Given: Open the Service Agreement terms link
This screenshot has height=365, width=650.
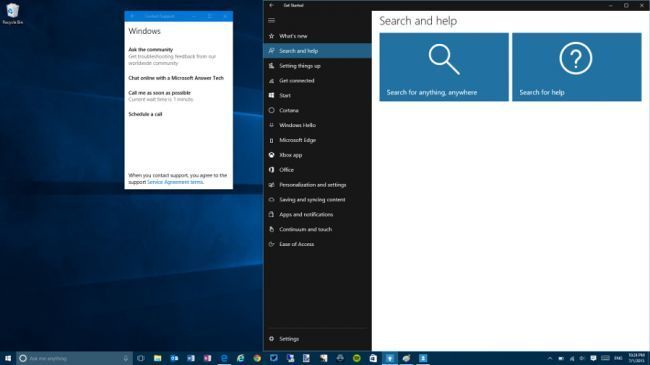Looking at the screenshot, I should pos(175,182).
